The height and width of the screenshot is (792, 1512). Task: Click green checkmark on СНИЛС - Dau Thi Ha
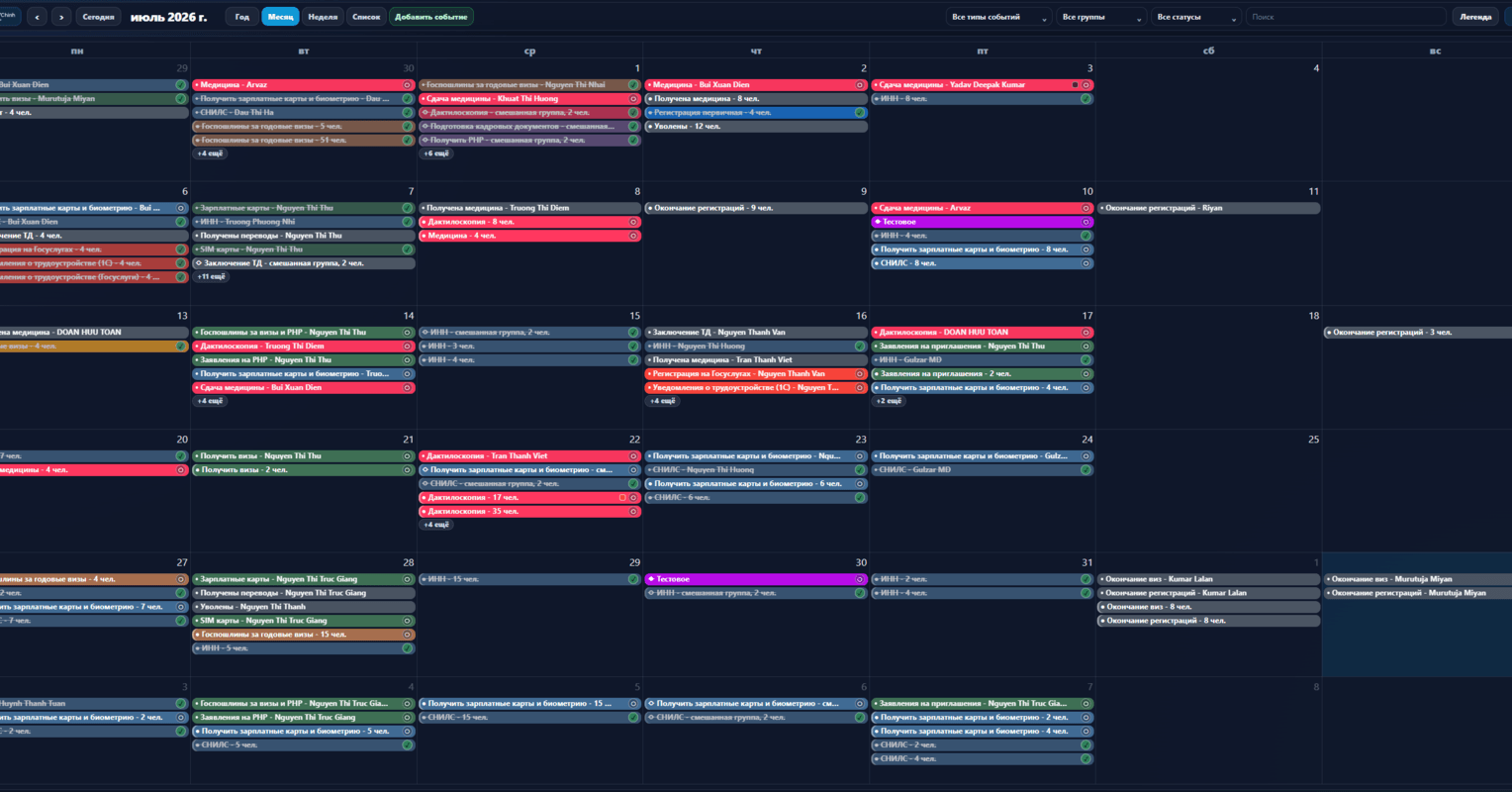click(407, 113)
